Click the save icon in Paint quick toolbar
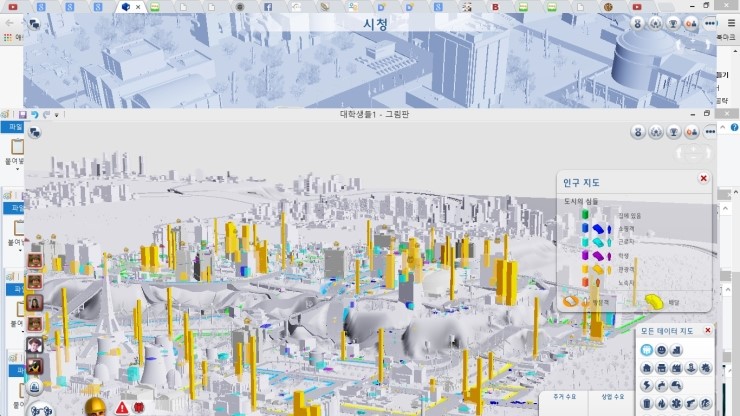Image resolution: width=740 pixels, height=416 pixels. (x=21, y=115)
